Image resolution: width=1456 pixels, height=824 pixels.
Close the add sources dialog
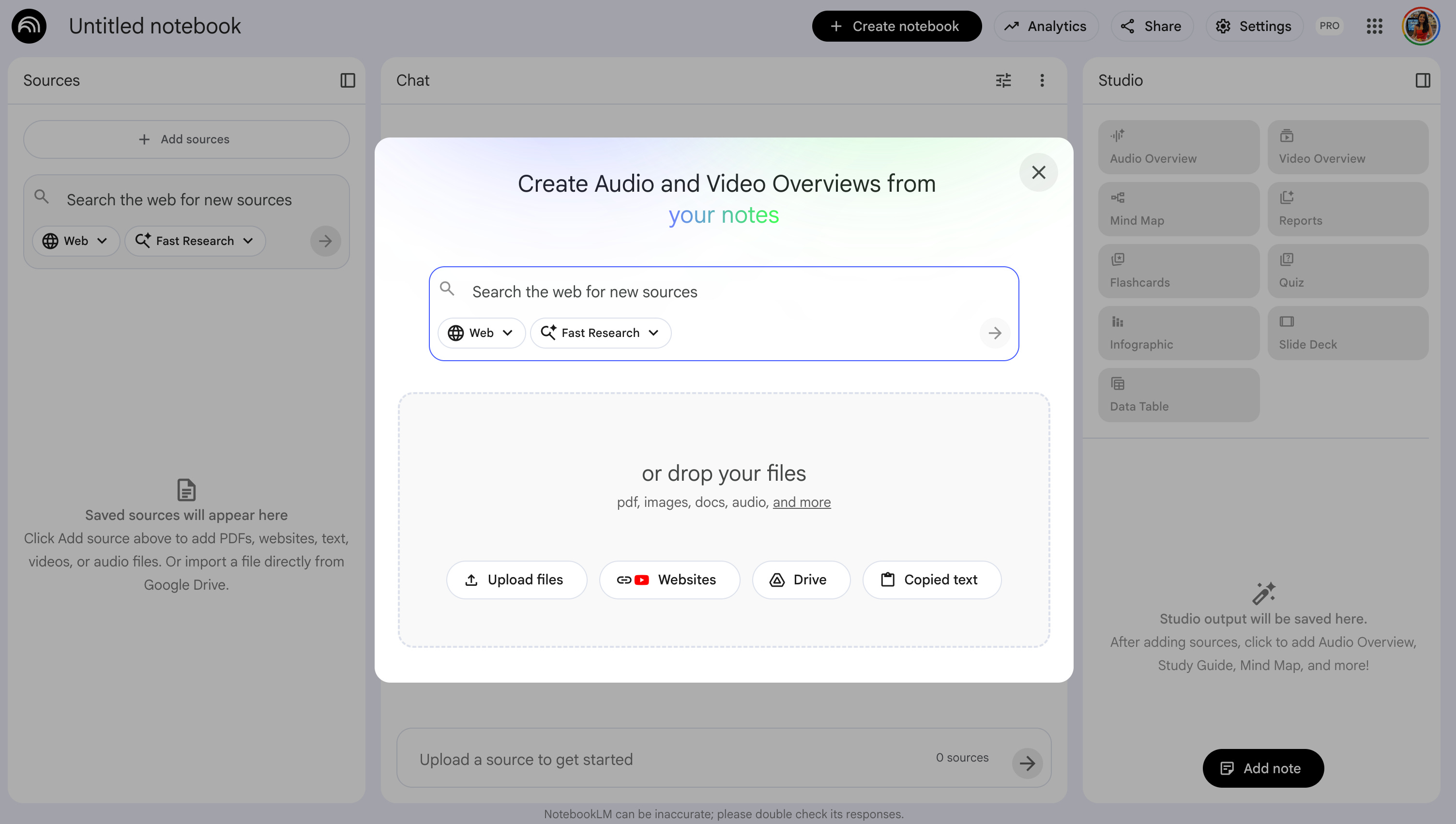click(1039, 172)
